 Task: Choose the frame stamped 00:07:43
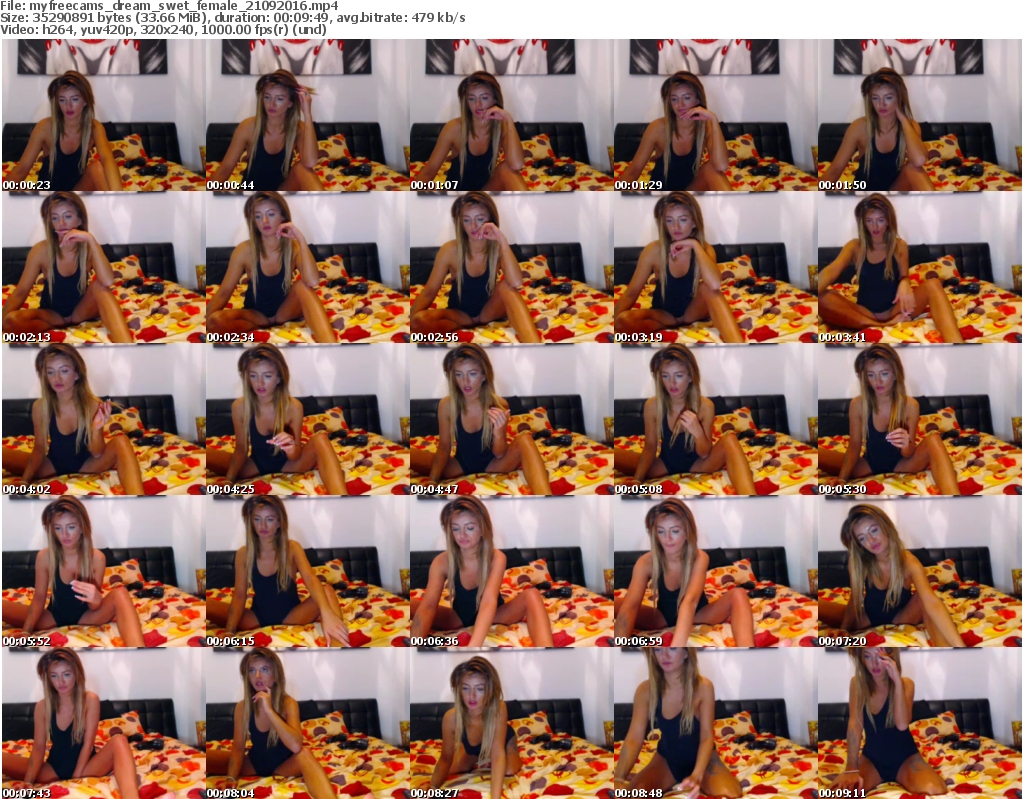pyautogui.click(x=103, y=723)
